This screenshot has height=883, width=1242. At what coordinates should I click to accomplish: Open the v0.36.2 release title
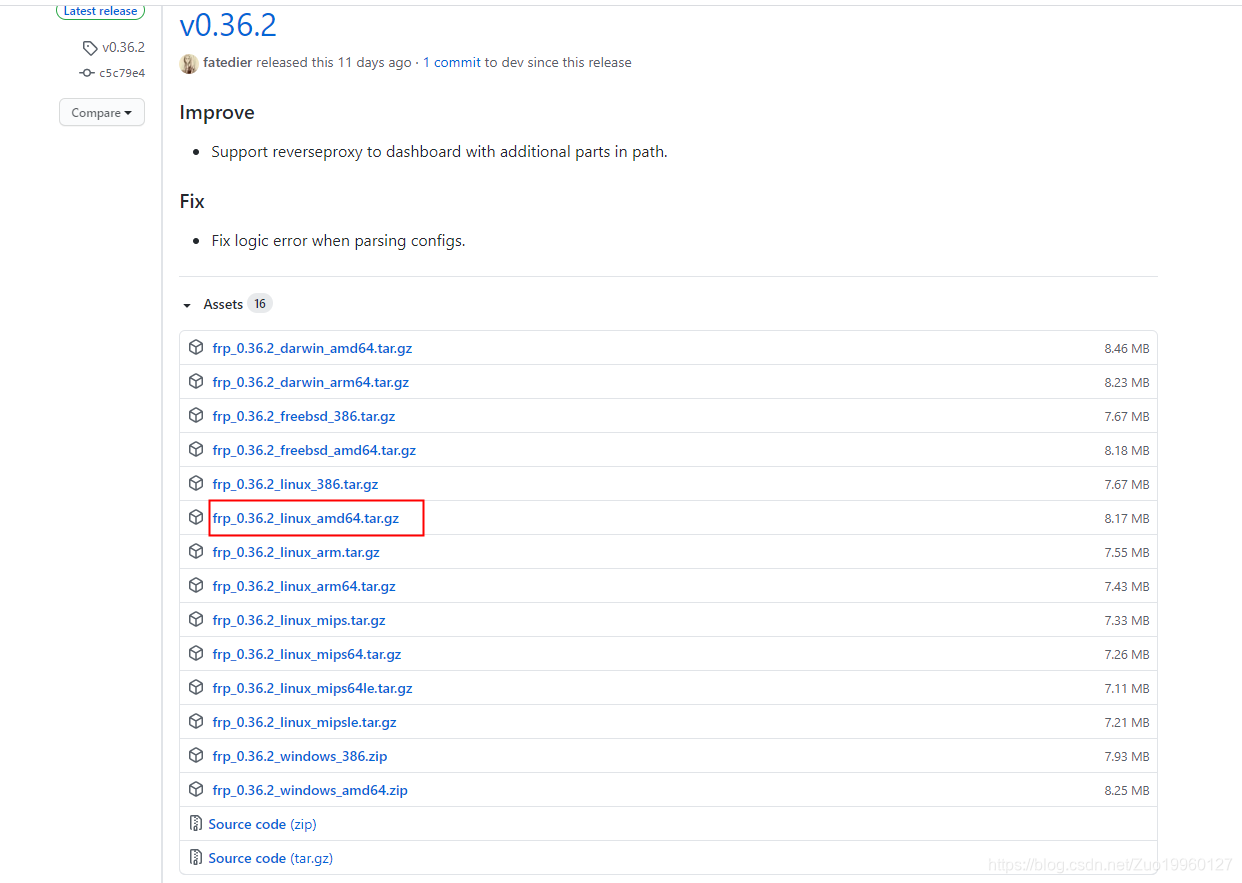pyautogui.click(x=228, y=24)
